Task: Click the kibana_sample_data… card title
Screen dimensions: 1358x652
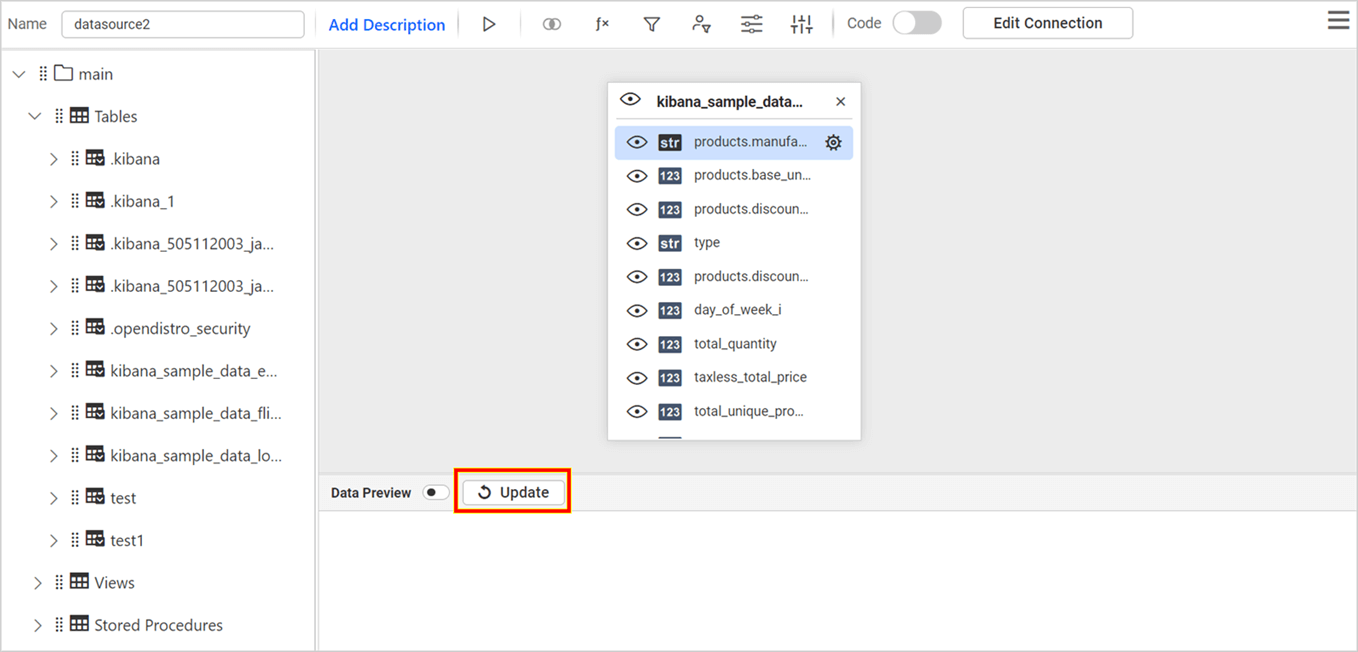Action: click(729, 102)
